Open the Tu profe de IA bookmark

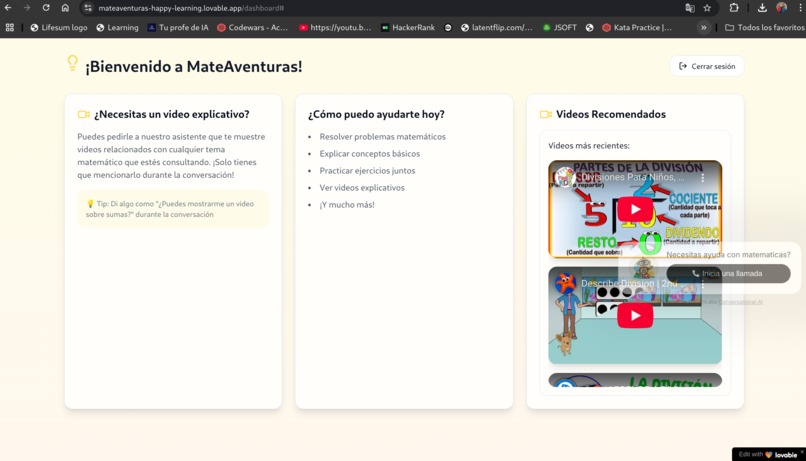point(178,28)
